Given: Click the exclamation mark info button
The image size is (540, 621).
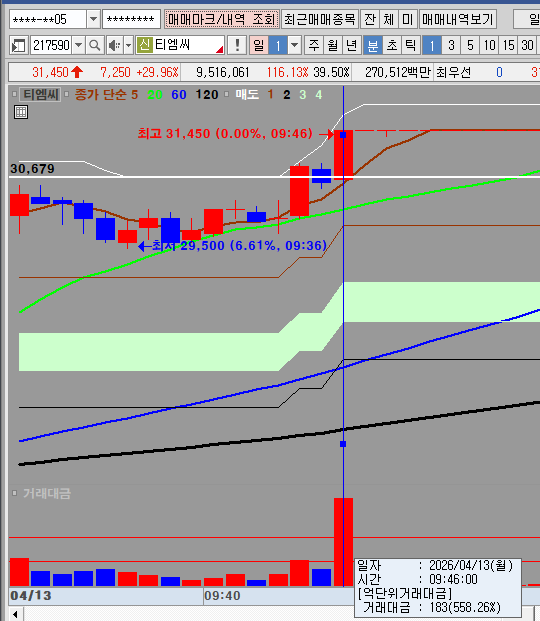Looking at the screenshot, I should (x=237, y=46).
